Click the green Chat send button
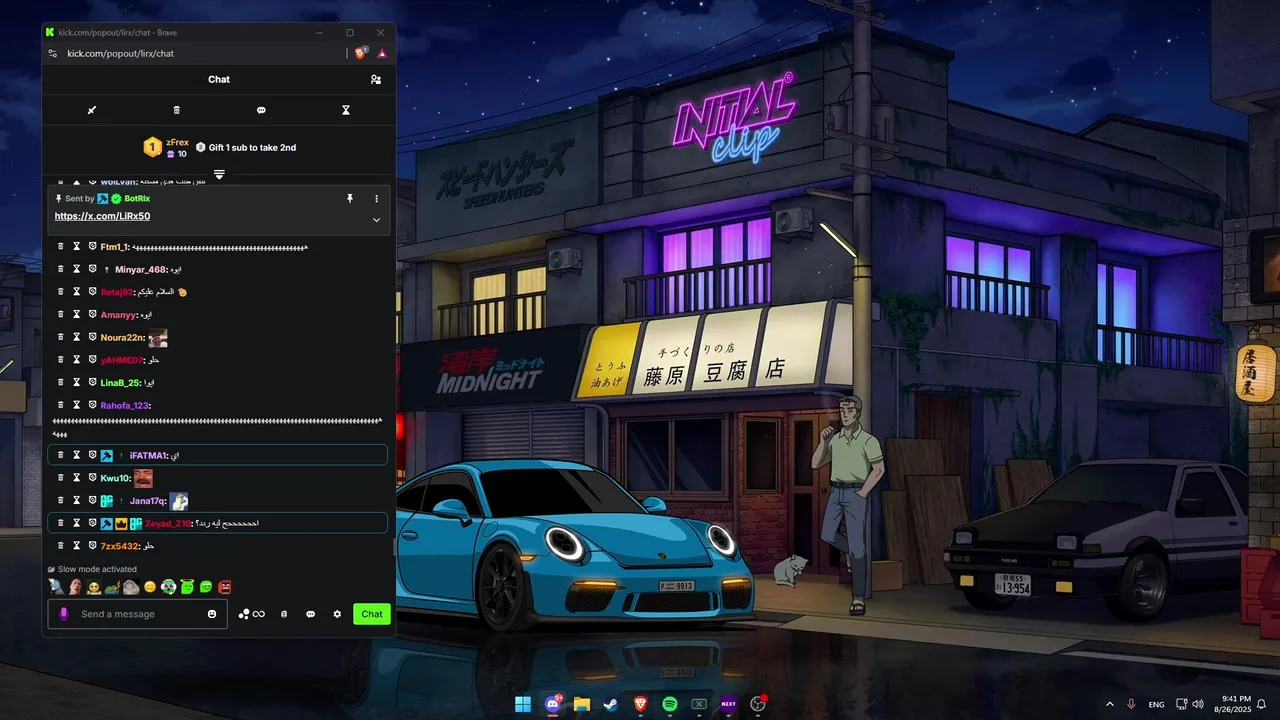This screenshot has height=720, width=1280. [372, 614]
